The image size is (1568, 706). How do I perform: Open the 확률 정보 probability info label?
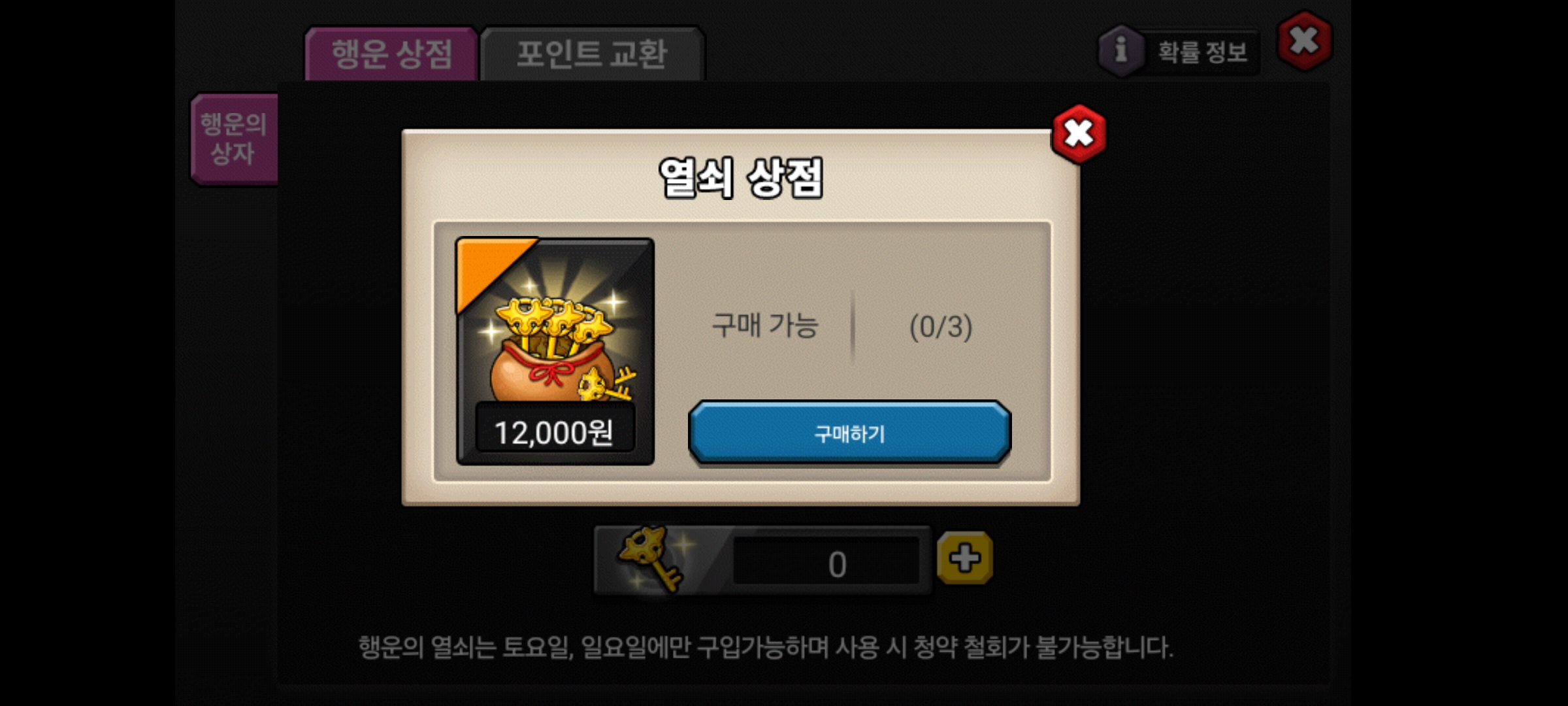[x=1202, y=52]
